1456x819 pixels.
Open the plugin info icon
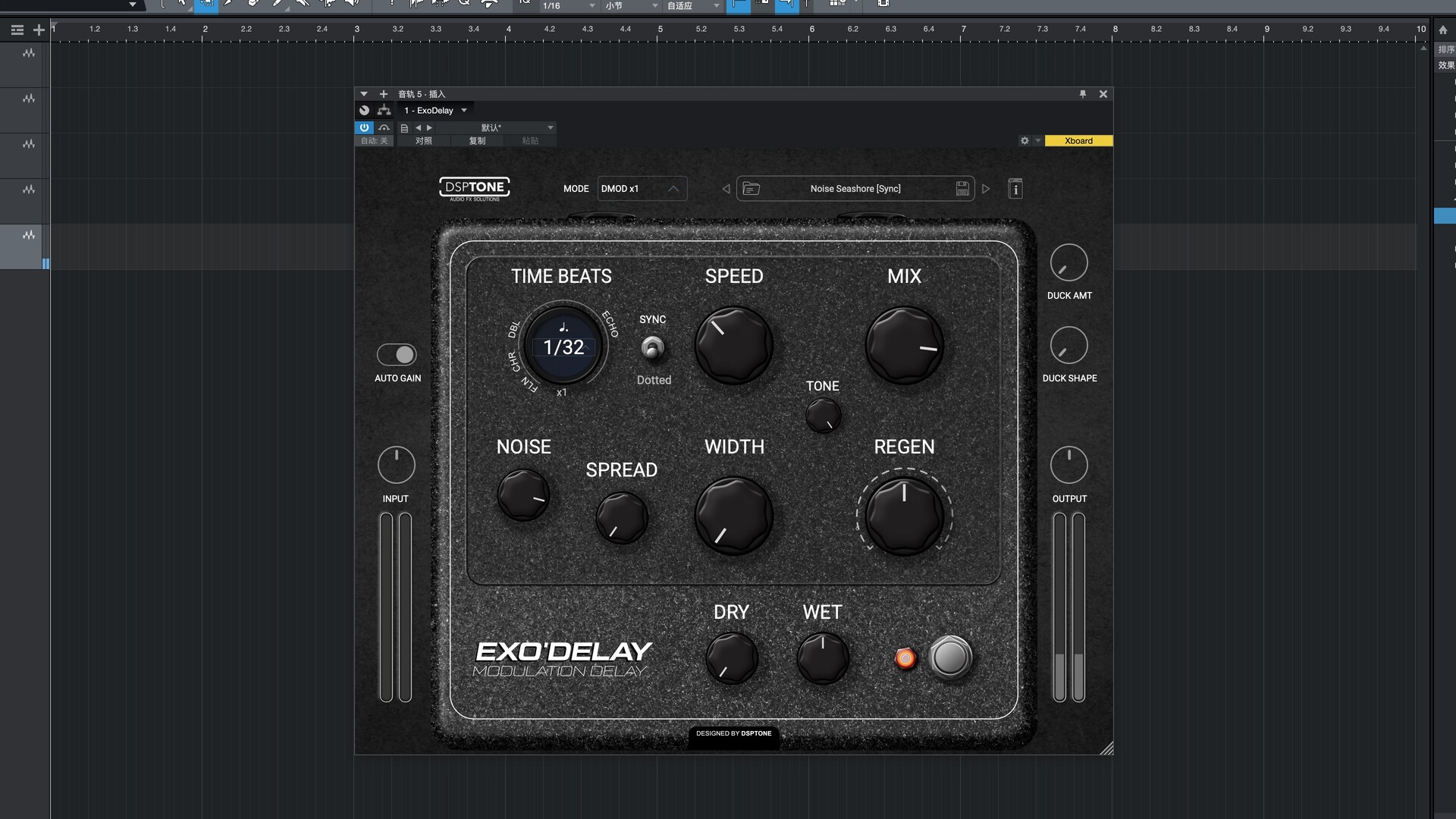[1015, 189]
